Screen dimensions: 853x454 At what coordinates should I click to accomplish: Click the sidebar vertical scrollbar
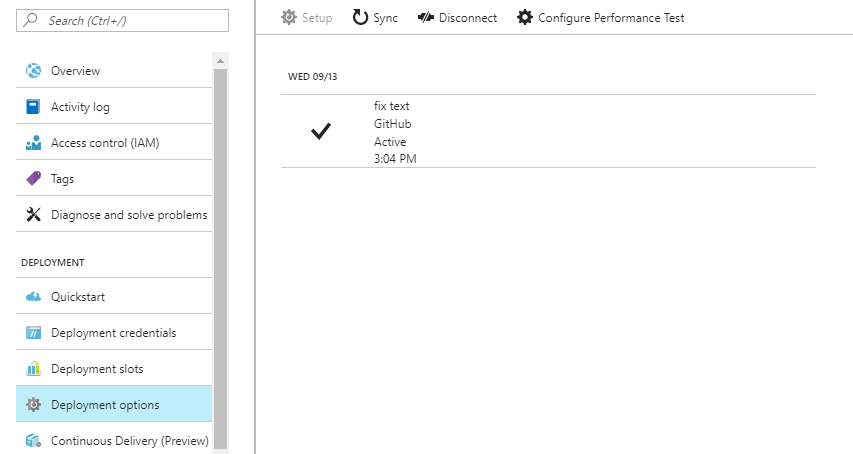(220, 250)
